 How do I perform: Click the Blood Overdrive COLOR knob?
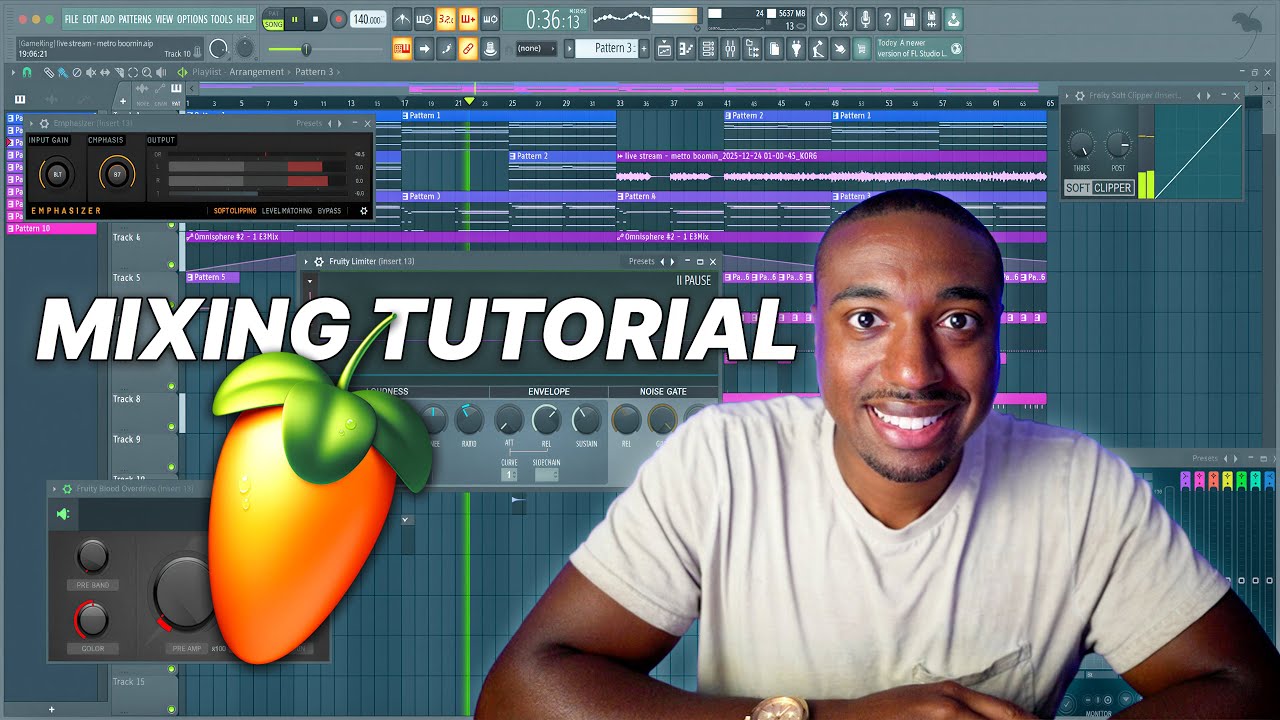pyautogui.click(x=92, y=620)
